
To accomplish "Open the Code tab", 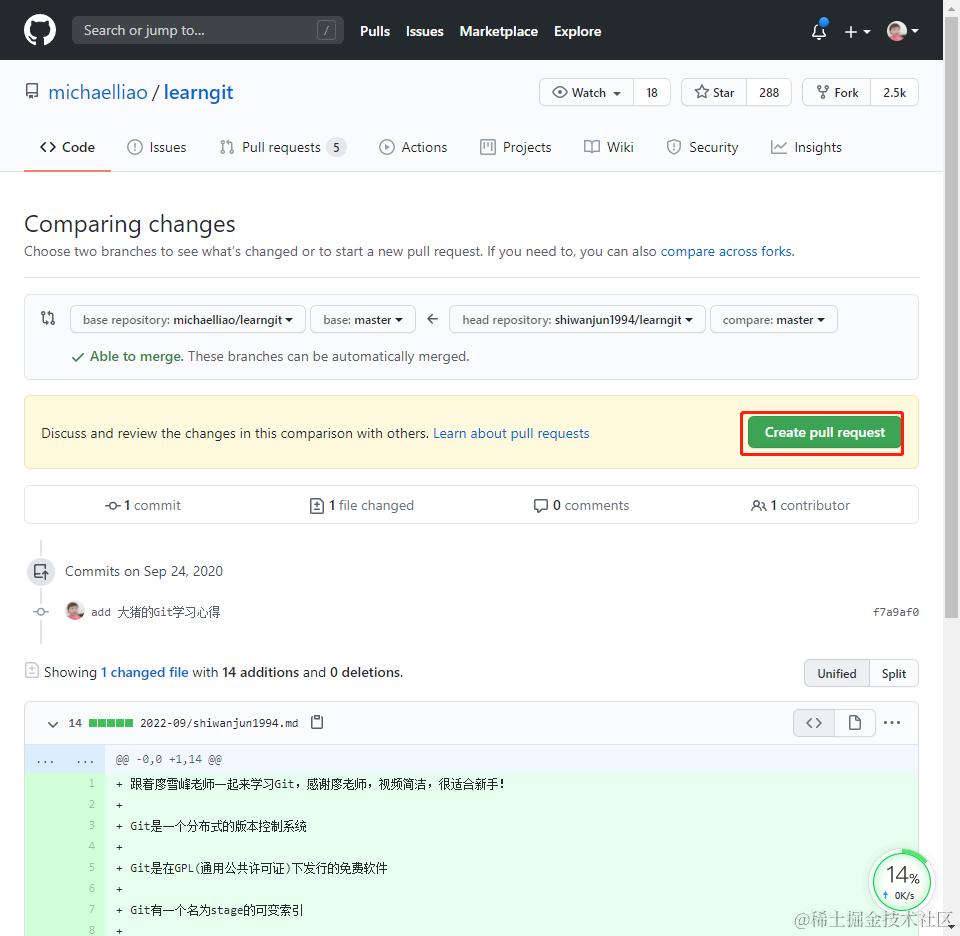I will coord(67,148).
